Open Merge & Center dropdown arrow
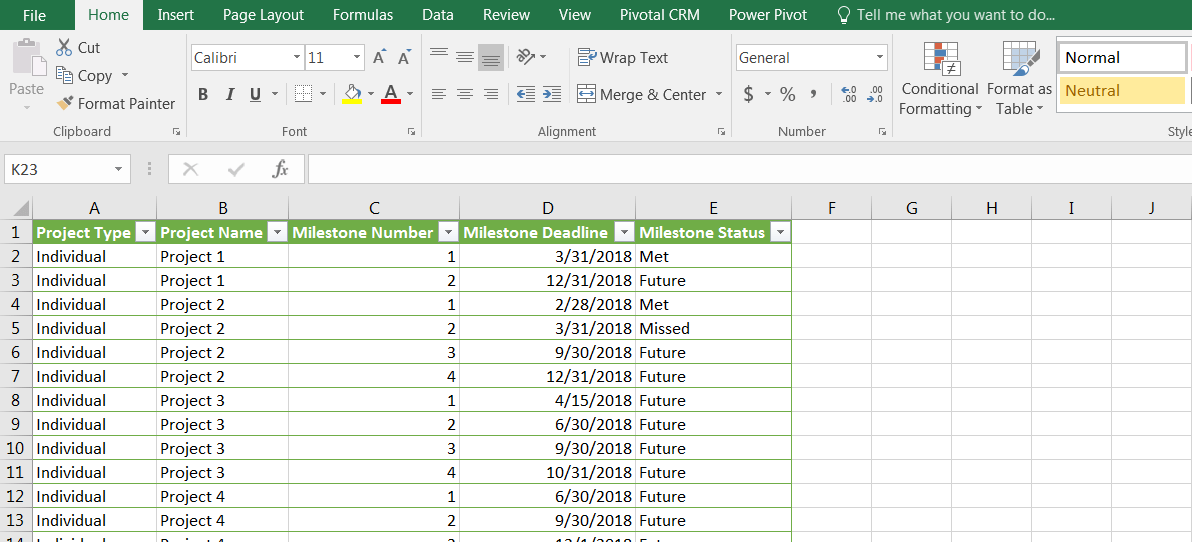 click(x=719, y=94)
